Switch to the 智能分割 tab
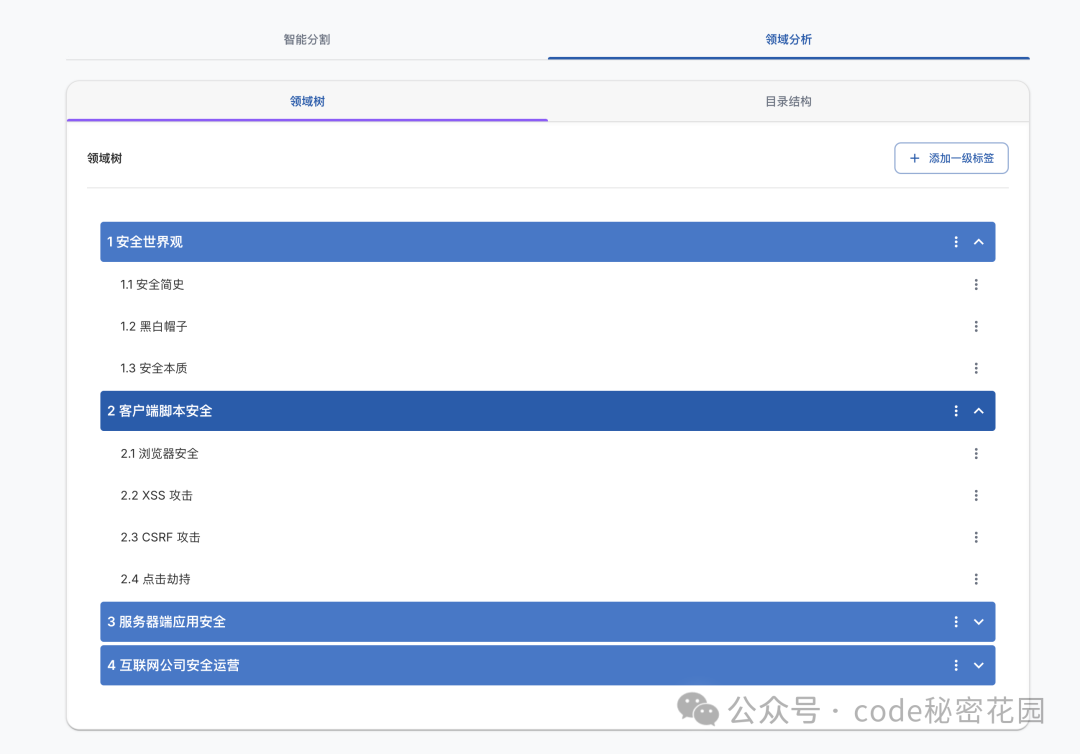The height and width of the screenshot is (754, 1080). tap(307, 39)
